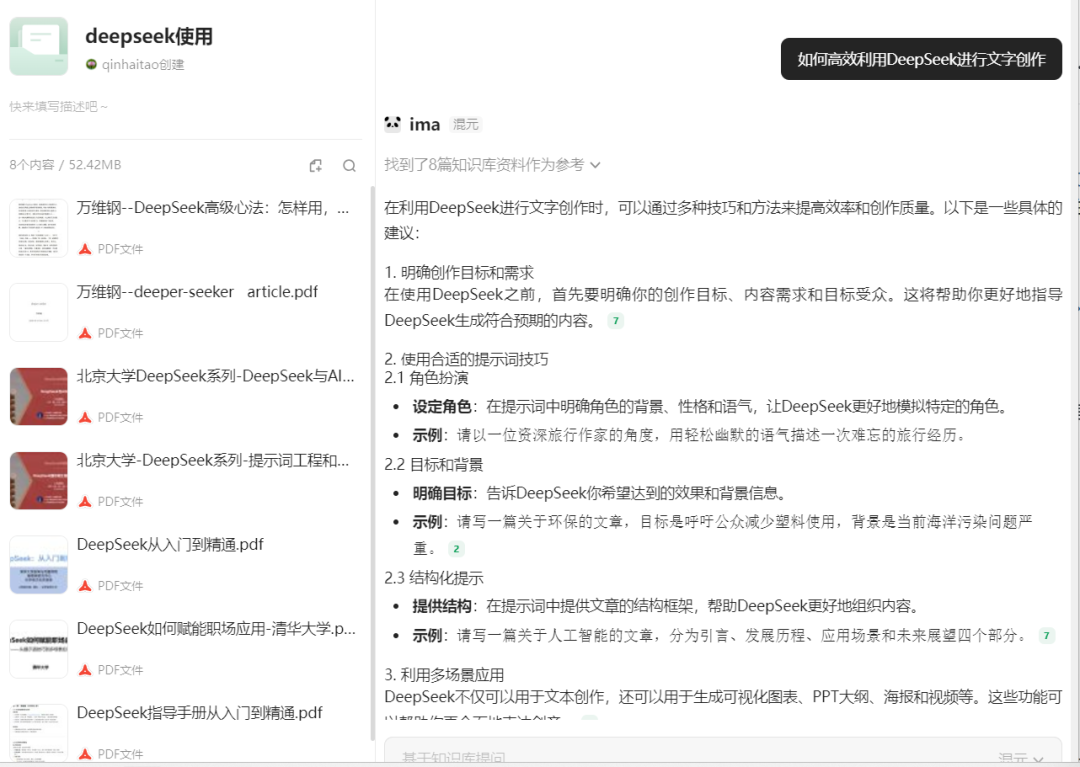Image resolution: width=1080 pixels, height=767 pixels.
Task: Click the deepseek使用 knowledge base title
Action: click(149, 36)
